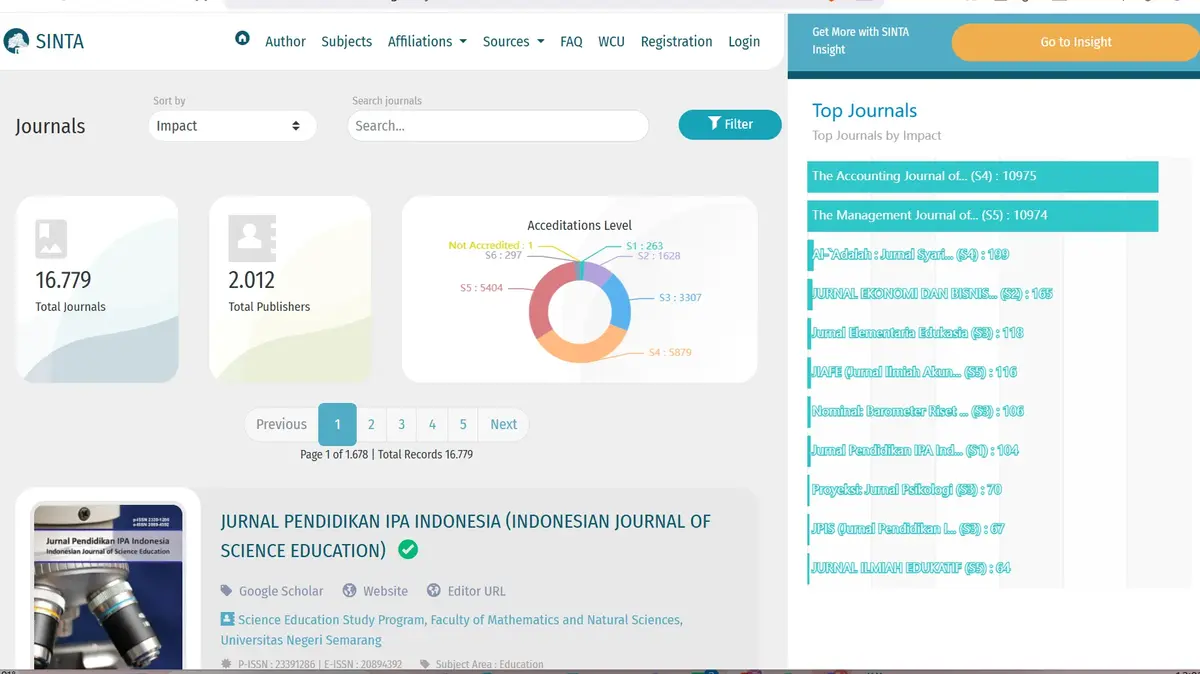This screenshot has height=674, width=1200.
Task: Open JURNAL PENDIDIKAN IPA INDONESIA journal title
Action: pos(465,536)
